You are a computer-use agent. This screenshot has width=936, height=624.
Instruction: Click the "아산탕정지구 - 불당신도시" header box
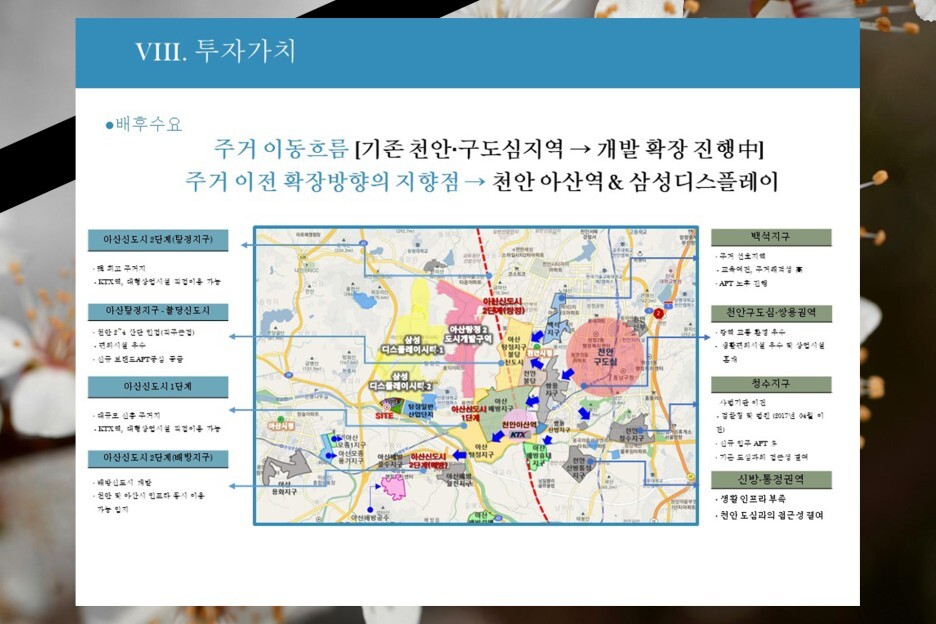click(x=158, y=311)
